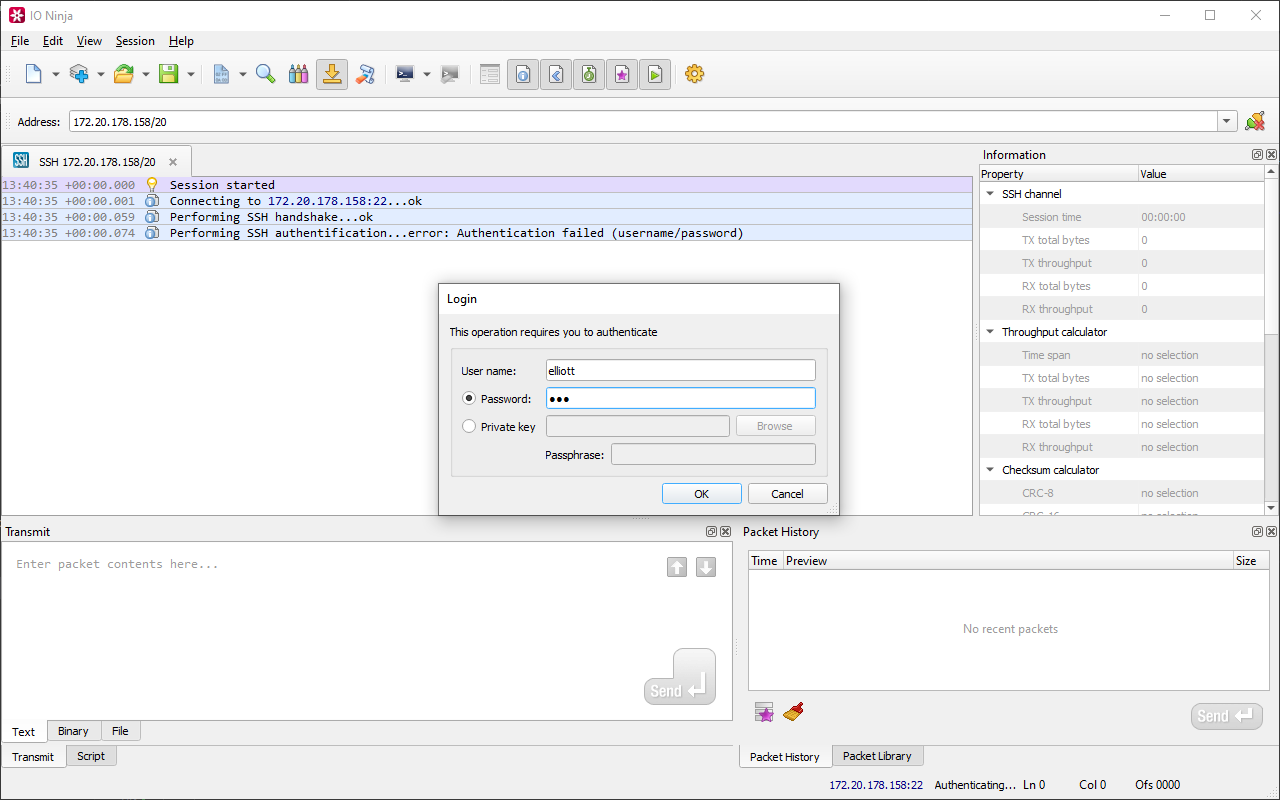Toggle the blue arrow Transmit pane button
Image resolution: width=1280 pixels, height=800 pixels.
click(556, 74)
